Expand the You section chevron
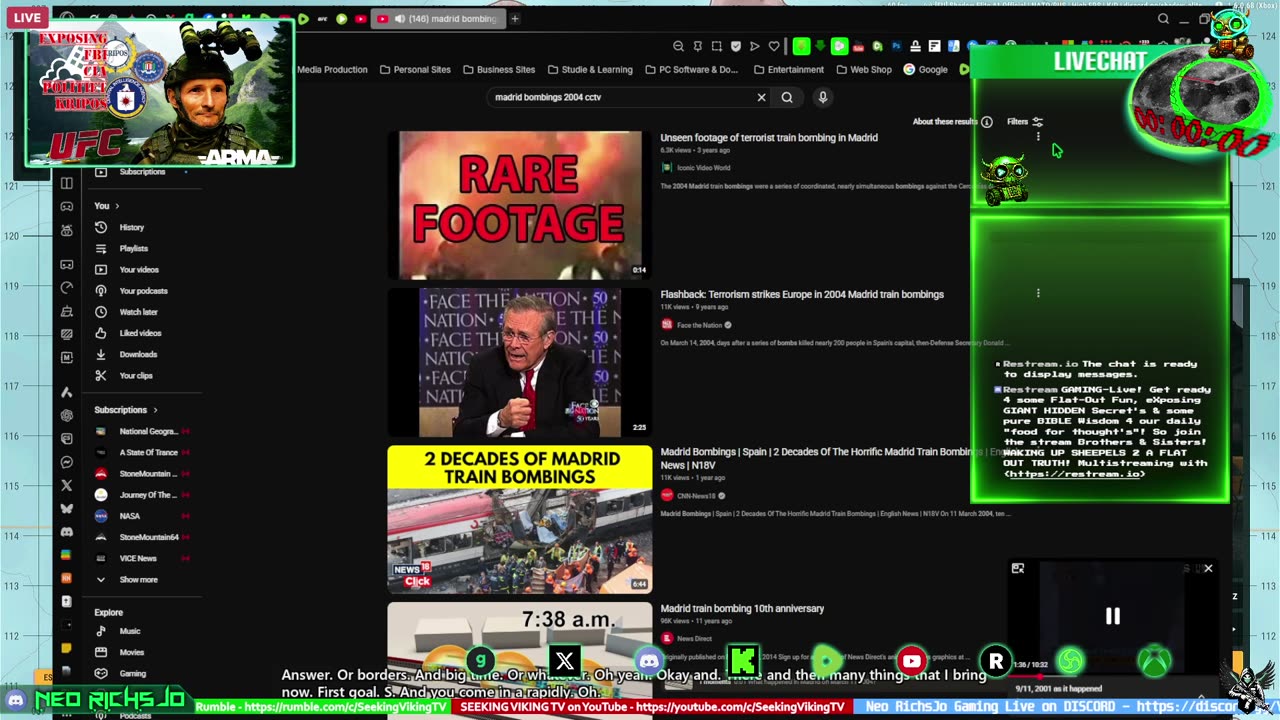Viewport: 1280px width, 720px height. click(117, 206)
